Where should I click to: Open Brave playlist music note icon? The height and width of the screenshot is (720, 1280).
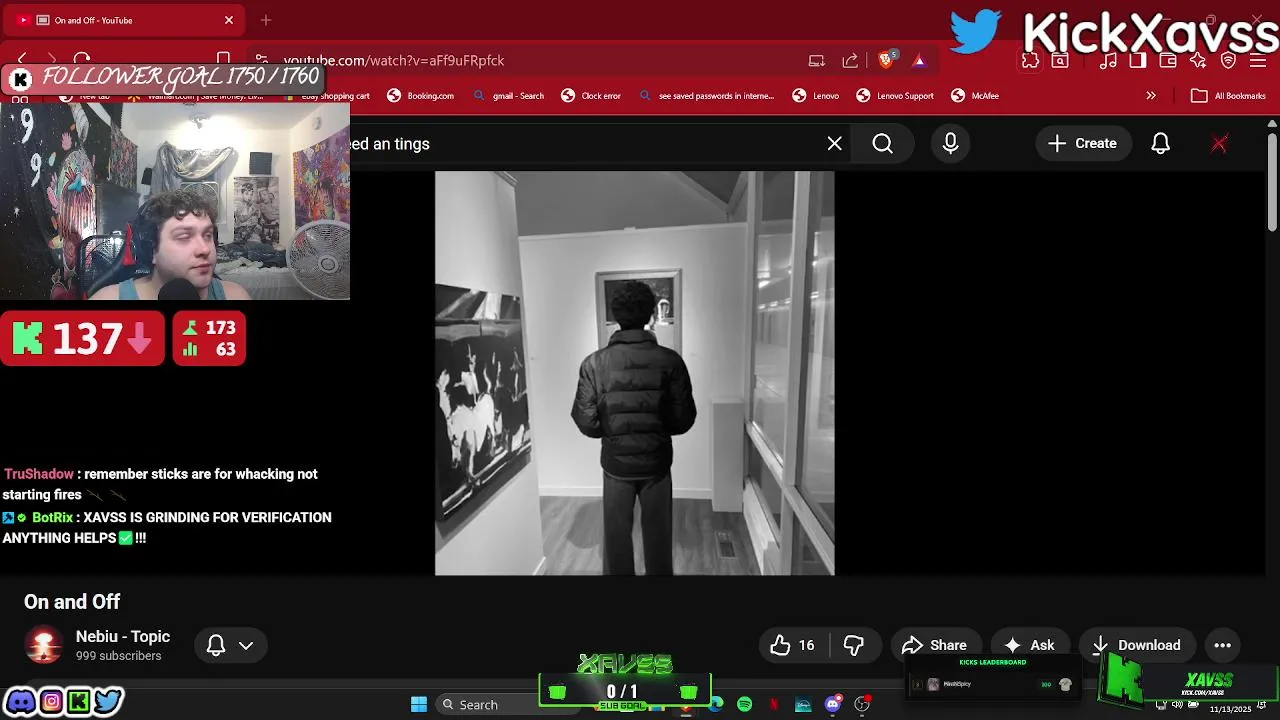click(1108, 60)
